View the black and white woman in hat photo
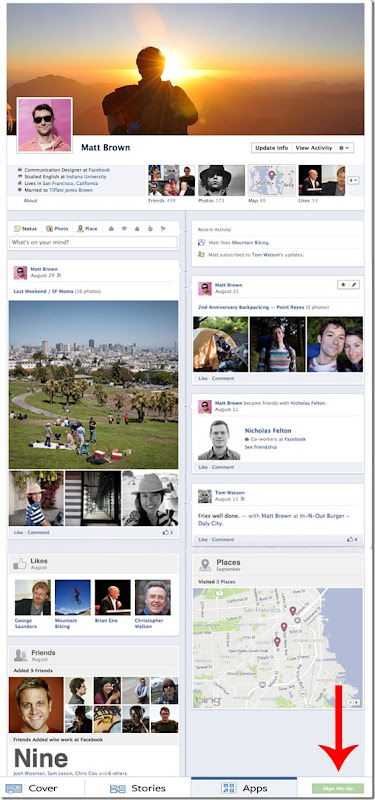 click(150, 498)
